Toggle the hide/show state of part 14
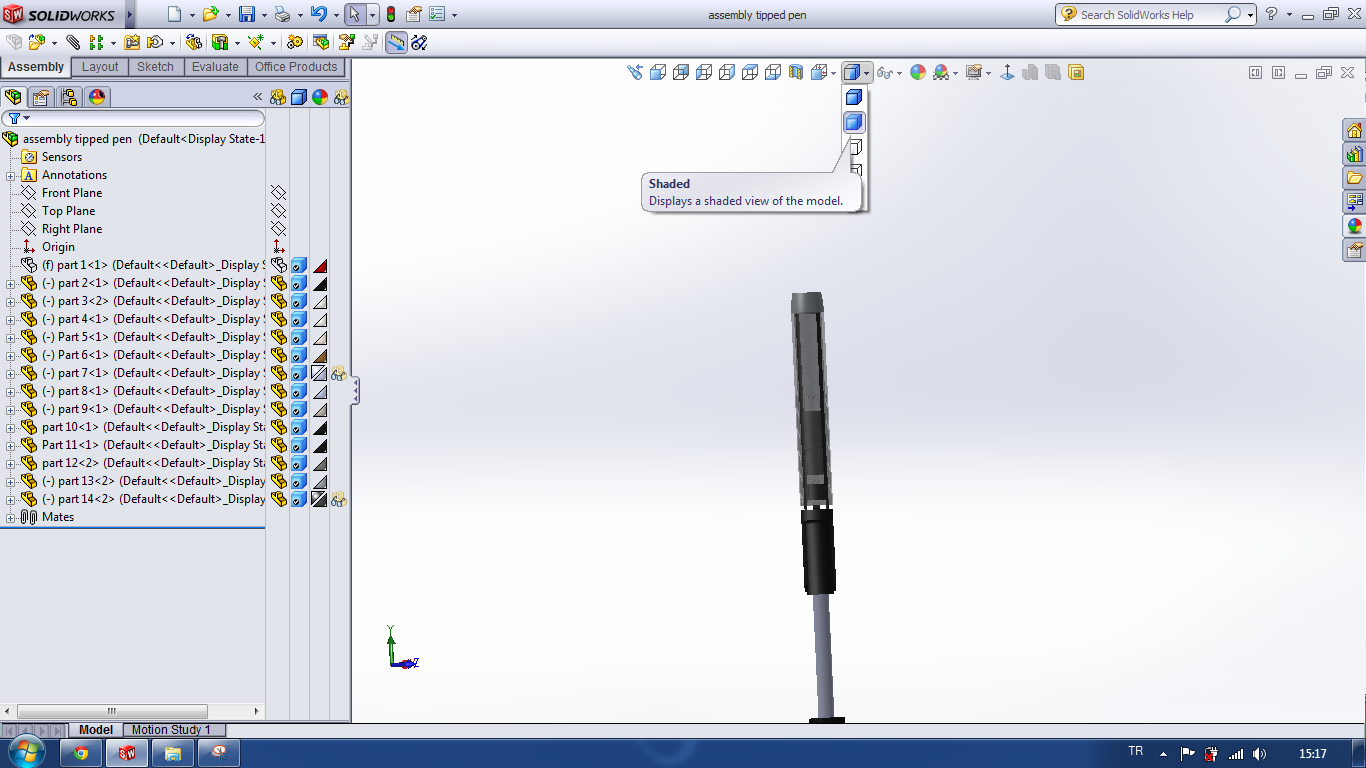The image size is (1366, 768). pos(279,500)
